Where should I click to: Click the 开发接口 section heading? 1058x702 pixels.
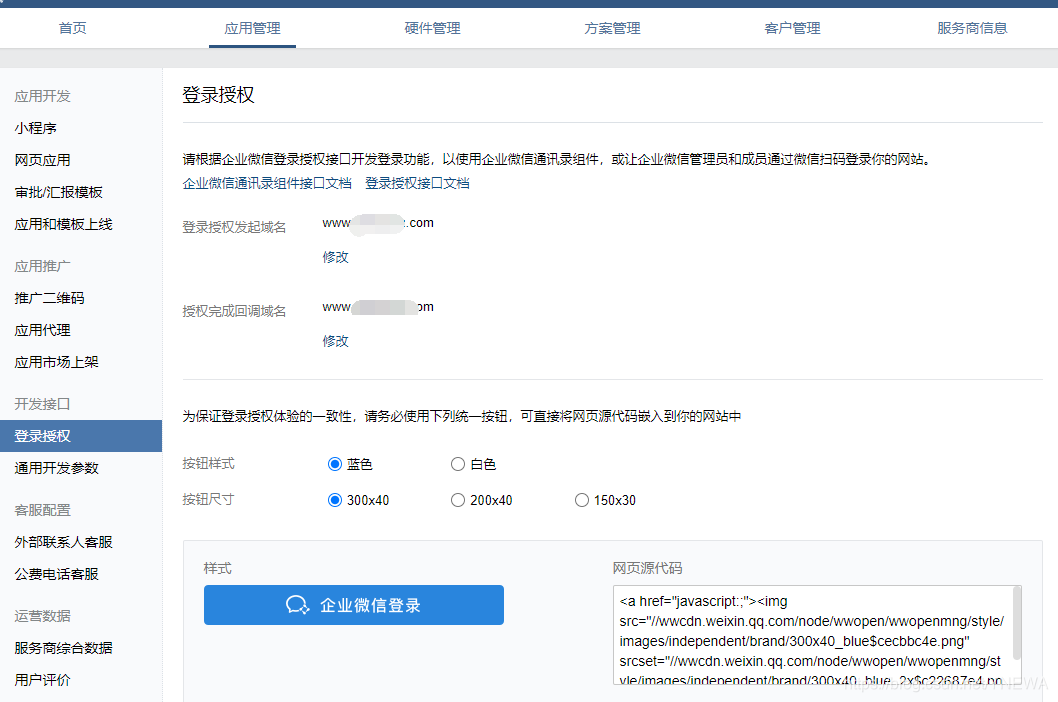[x=43, y=404]
